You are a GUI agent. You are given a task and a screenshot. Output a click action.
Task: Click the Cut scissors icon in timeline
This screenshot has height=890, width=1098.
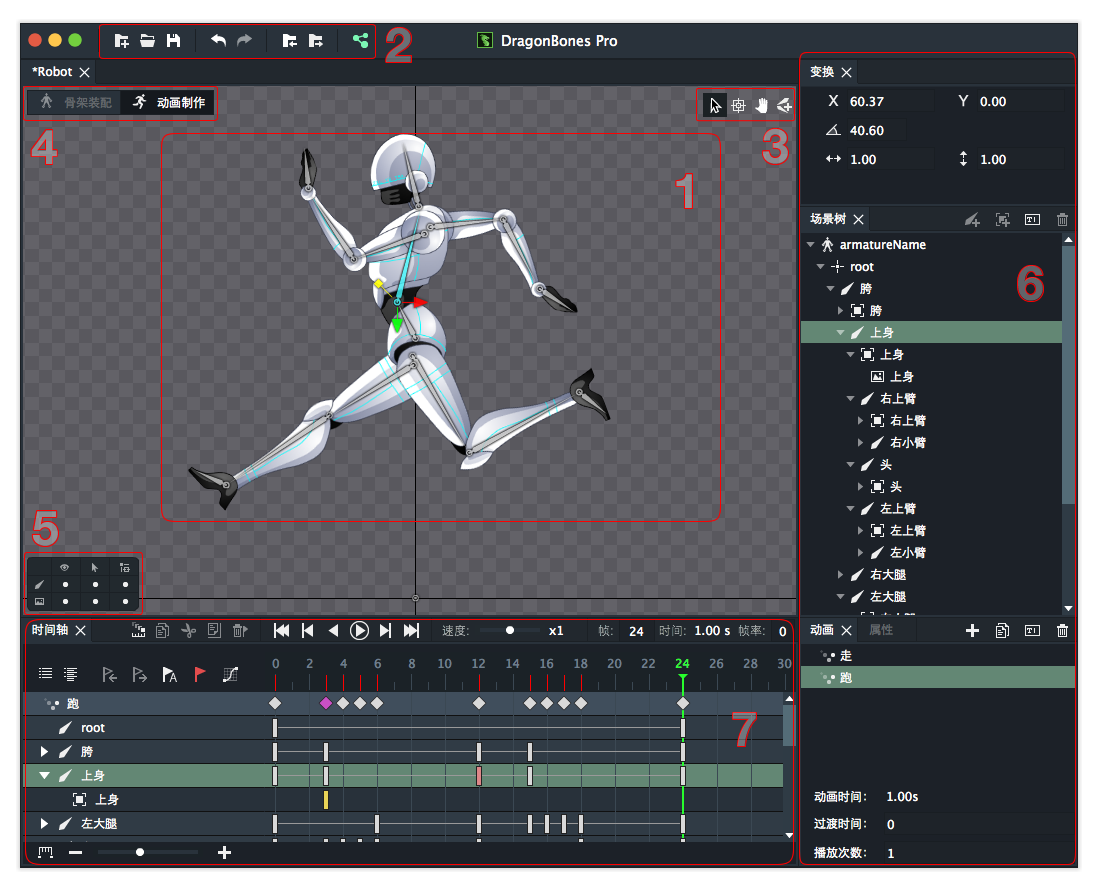188,631
